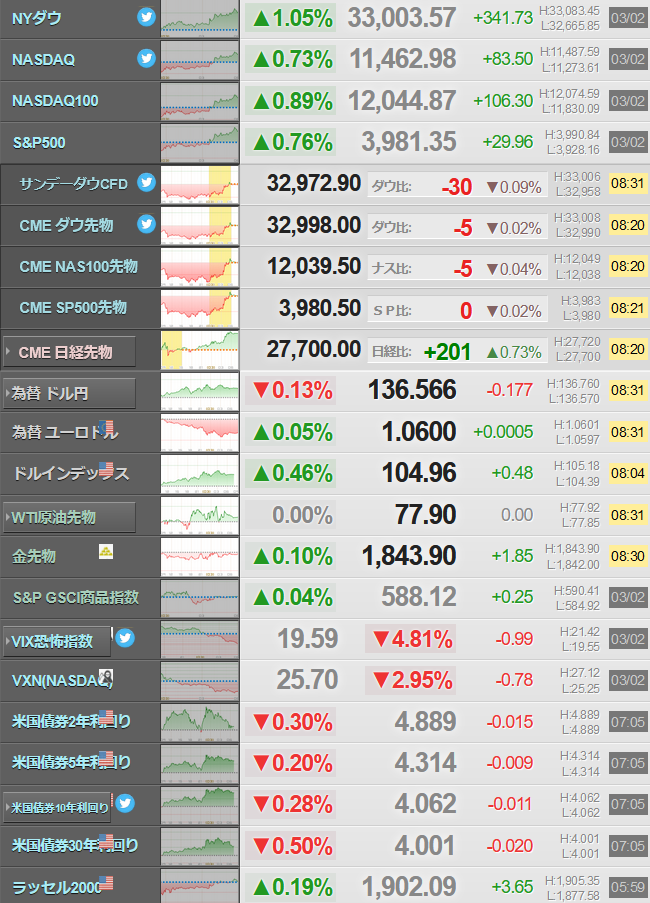
Task: Click the ラッセル2000 timestamp 05:59
Action: (628, 887)
